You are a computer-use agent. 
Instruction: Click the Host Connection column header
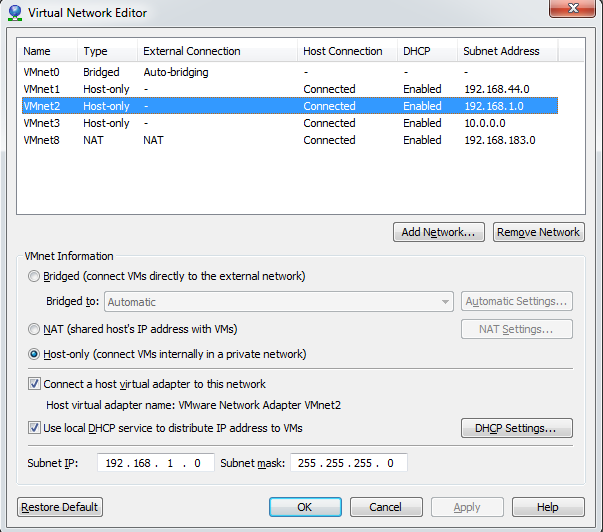(347, 51)
